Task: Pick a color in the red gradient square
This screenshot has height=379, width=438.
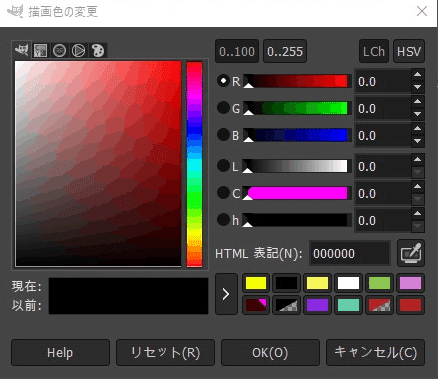Action: coord(98,164)
